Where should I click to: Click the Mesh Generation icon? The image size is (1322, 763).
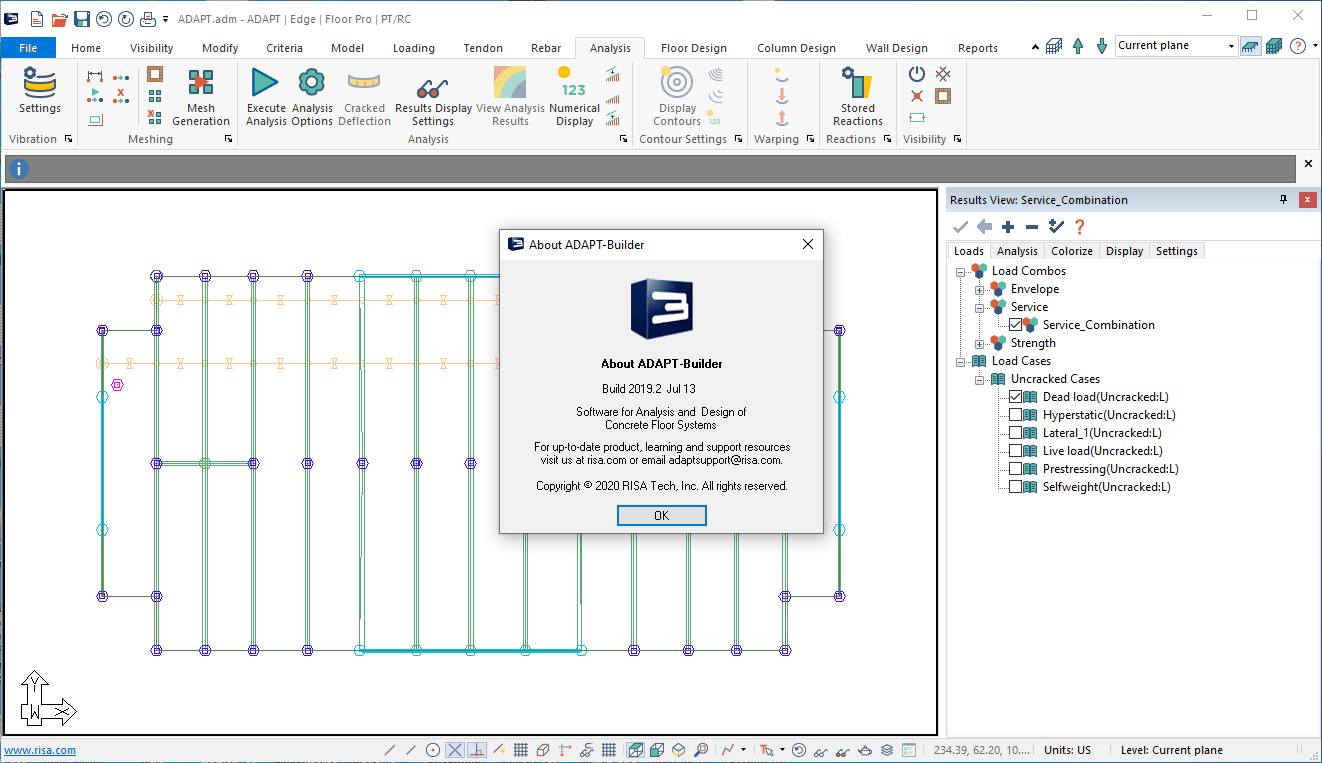point(201,83)
